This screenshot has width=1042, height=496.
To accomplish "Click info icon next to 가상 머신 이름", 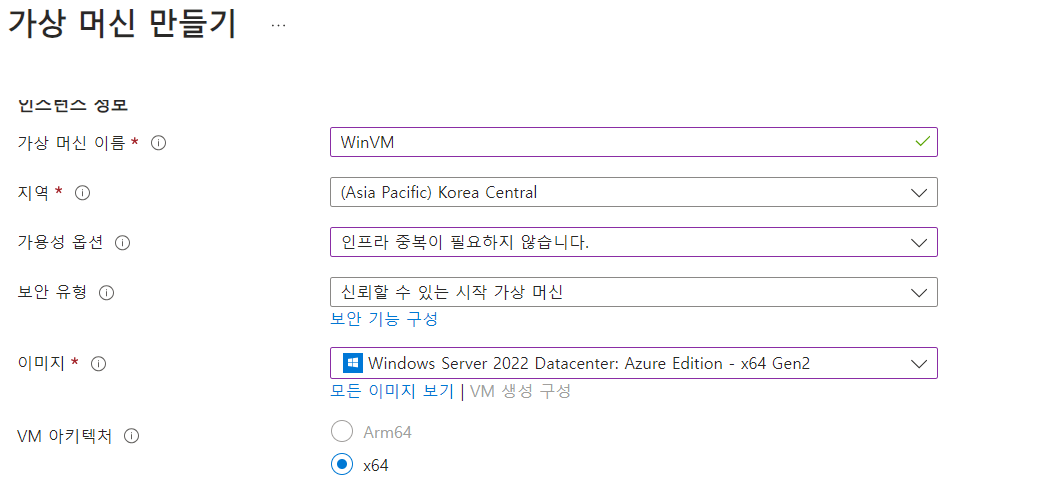I will [158, 143].
